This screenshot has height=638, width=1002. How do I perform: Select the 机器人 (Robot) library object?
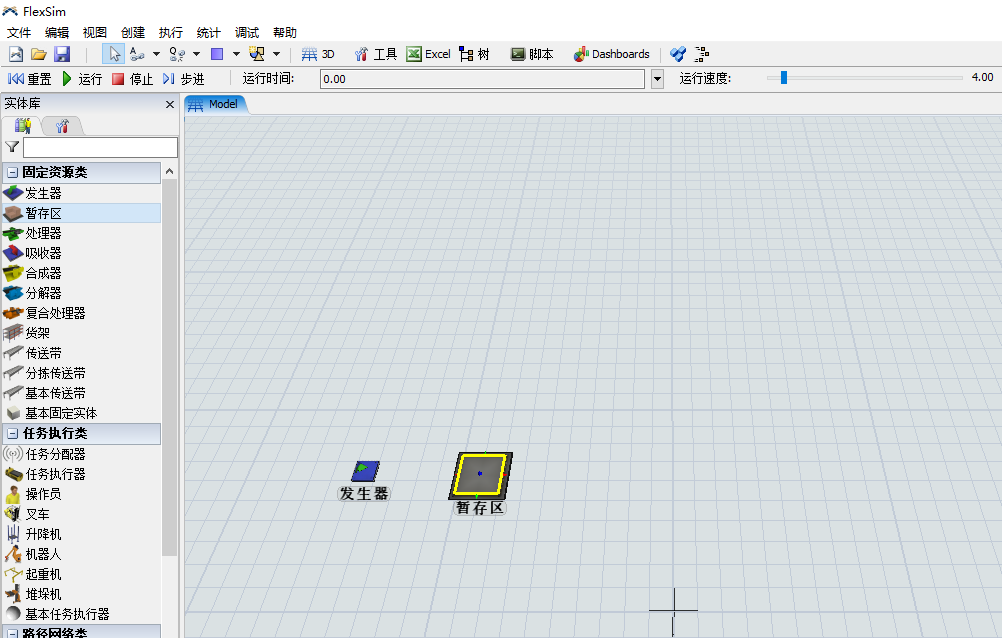click(43, 554)
